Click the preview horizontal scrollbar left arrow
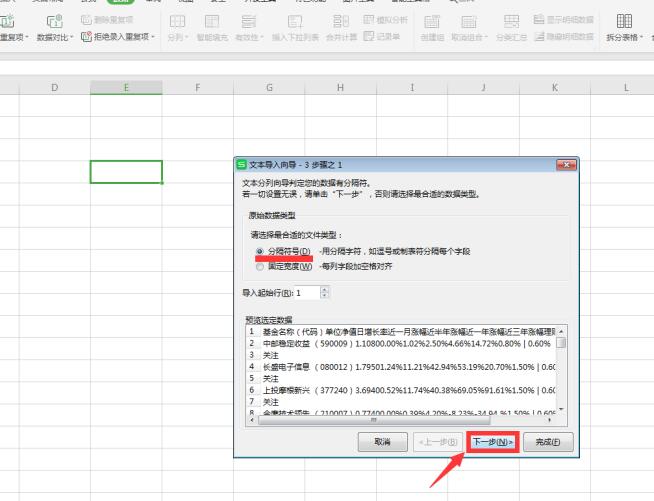Image resolution: width=654 pixels, height=501 pixels. (x=252, y=420)
